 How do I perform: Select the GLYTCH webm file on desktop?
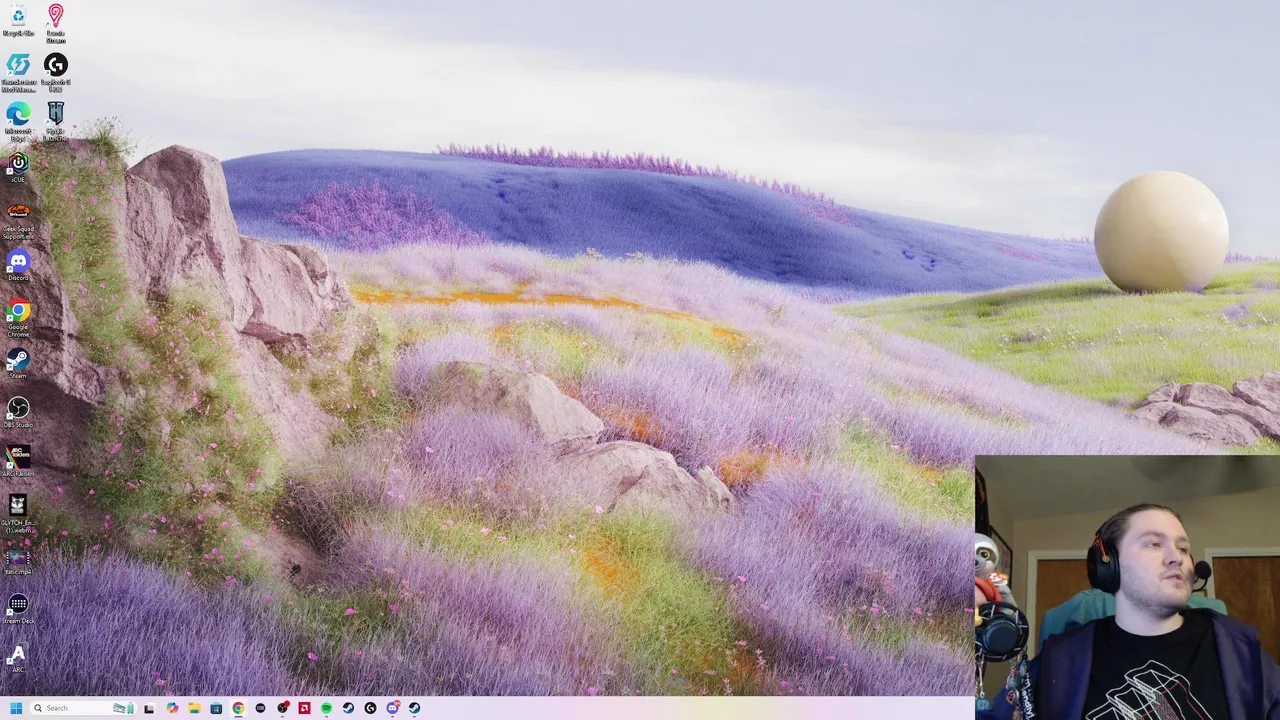point(18,514)
